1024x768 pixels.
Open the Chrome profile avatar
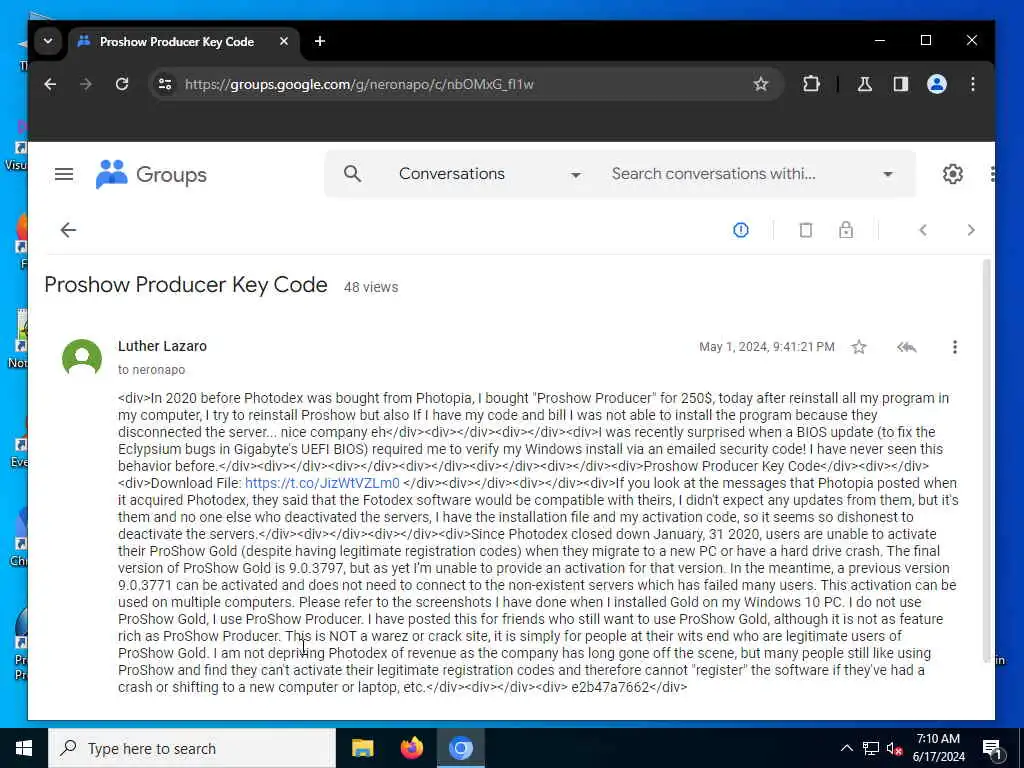tap(937, 84)
